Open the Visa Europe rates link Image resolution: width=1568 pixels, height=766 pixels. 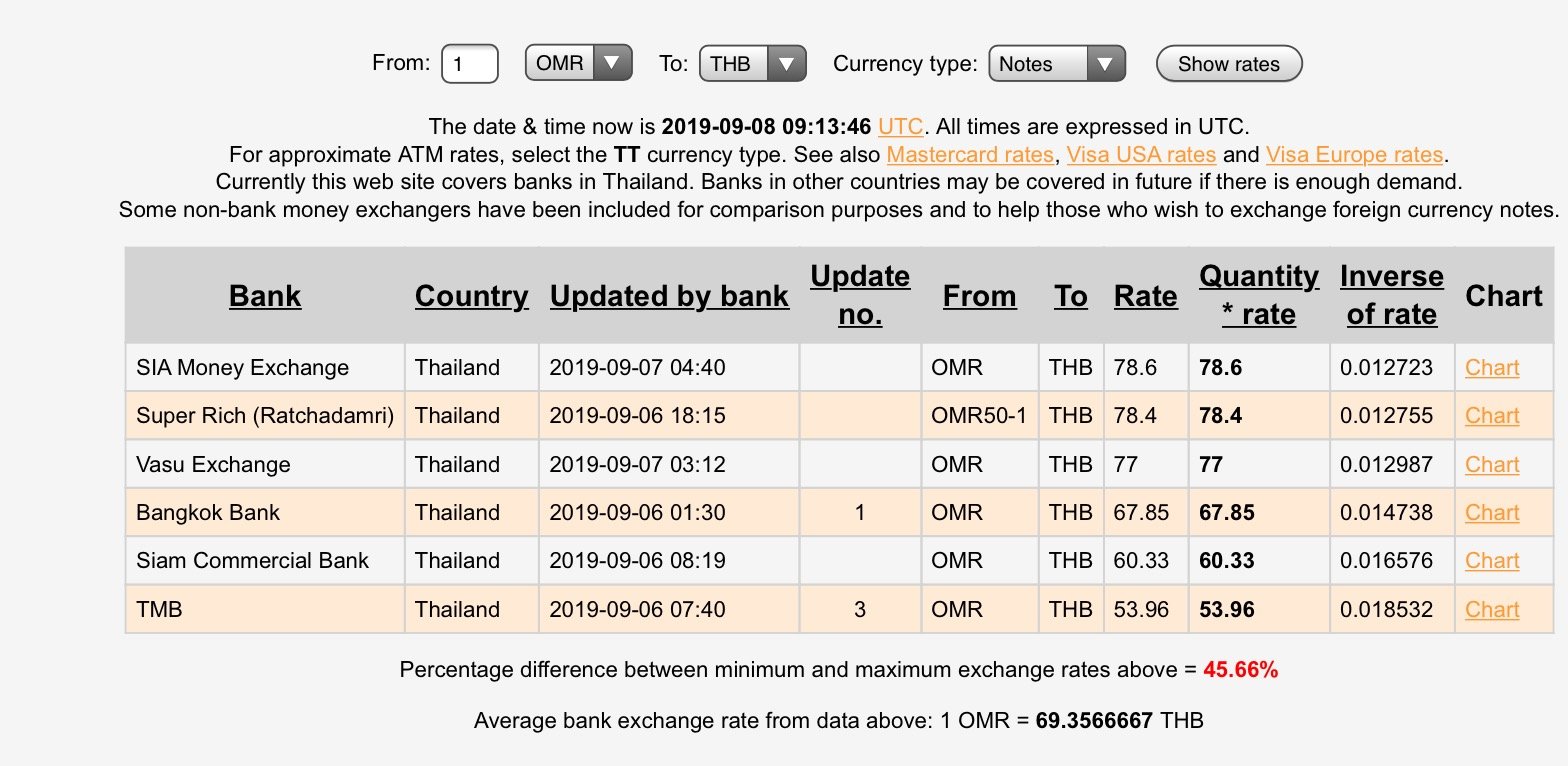click(x=1354, y=155)
